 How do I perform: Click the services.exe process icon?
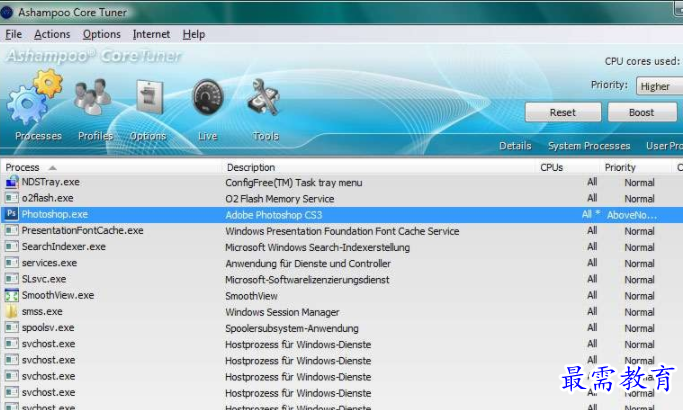12,262
